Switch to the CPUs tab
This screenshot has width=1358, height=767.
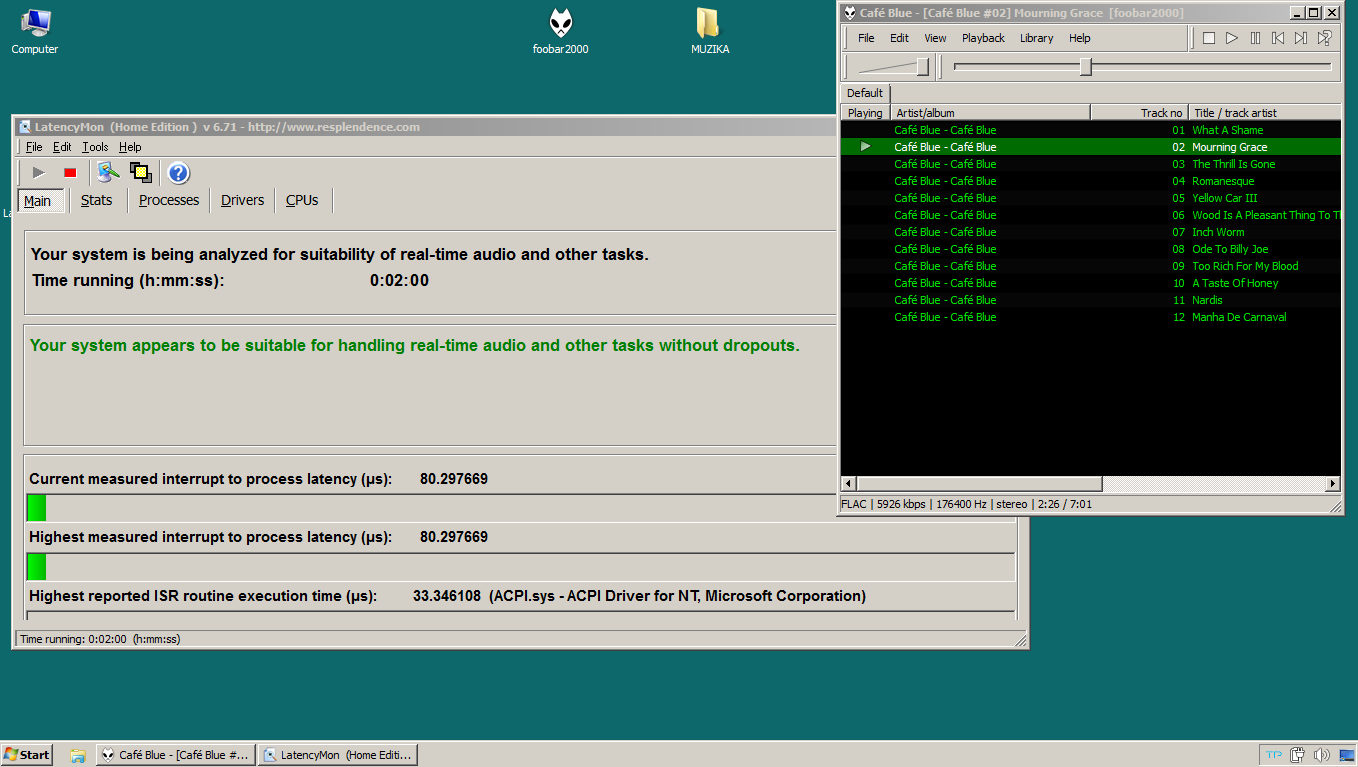pyautogui.click(x=302, y=200)
